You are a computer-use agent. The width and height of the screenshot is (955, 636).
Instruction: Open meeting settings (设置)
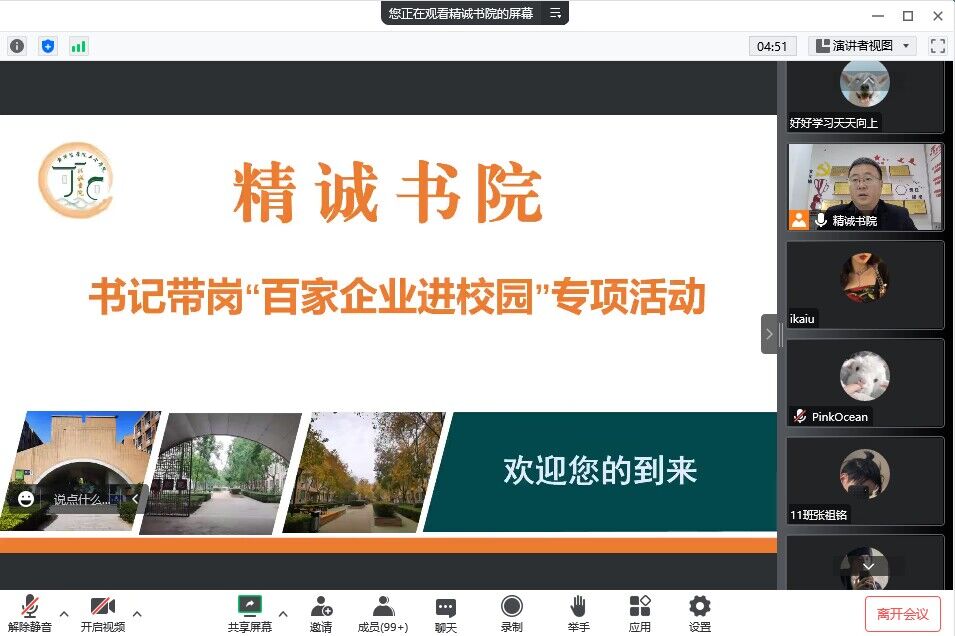point(700,613)
